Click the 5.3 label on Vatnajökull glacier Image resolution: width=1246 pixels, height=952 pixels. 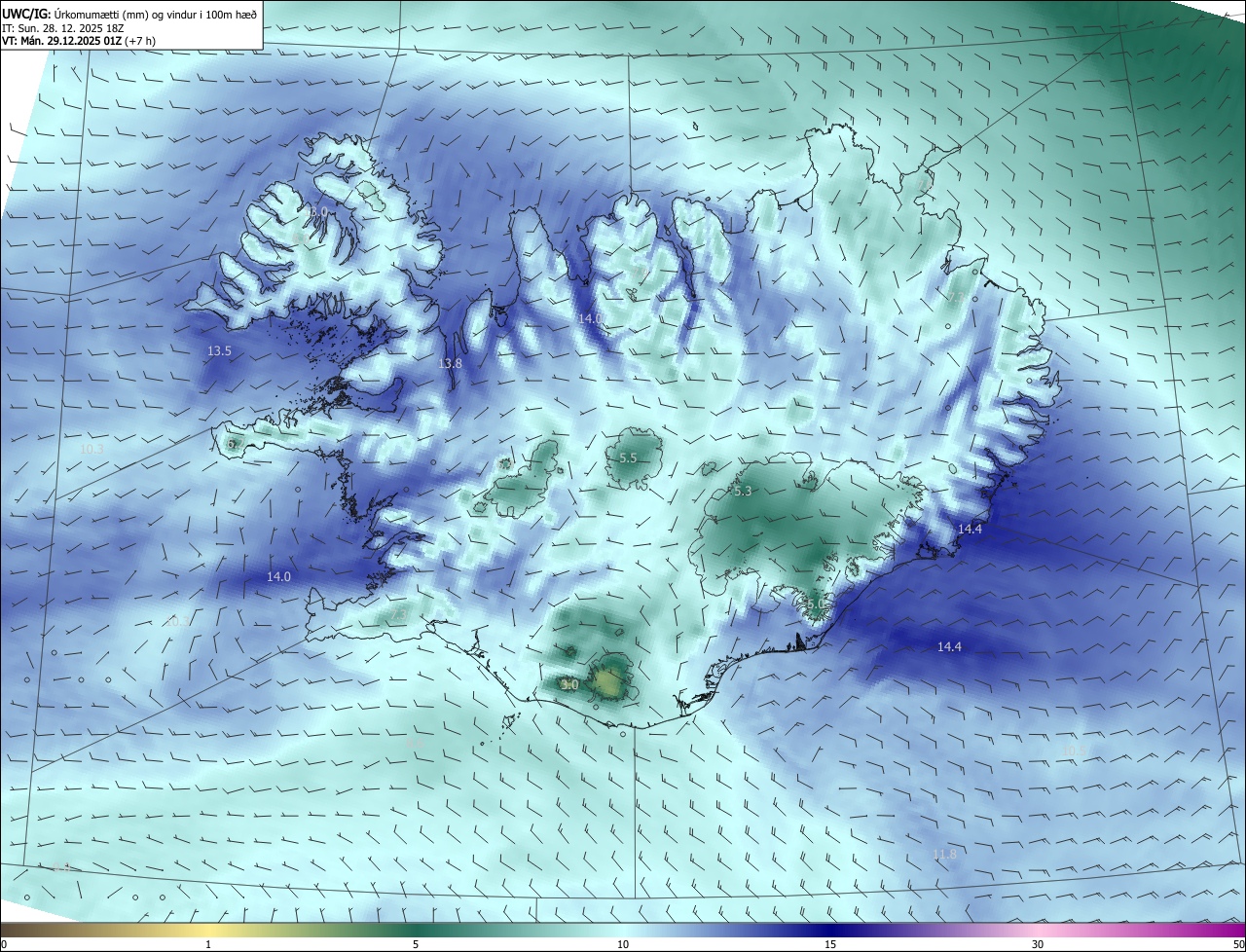tap(743, 492)
